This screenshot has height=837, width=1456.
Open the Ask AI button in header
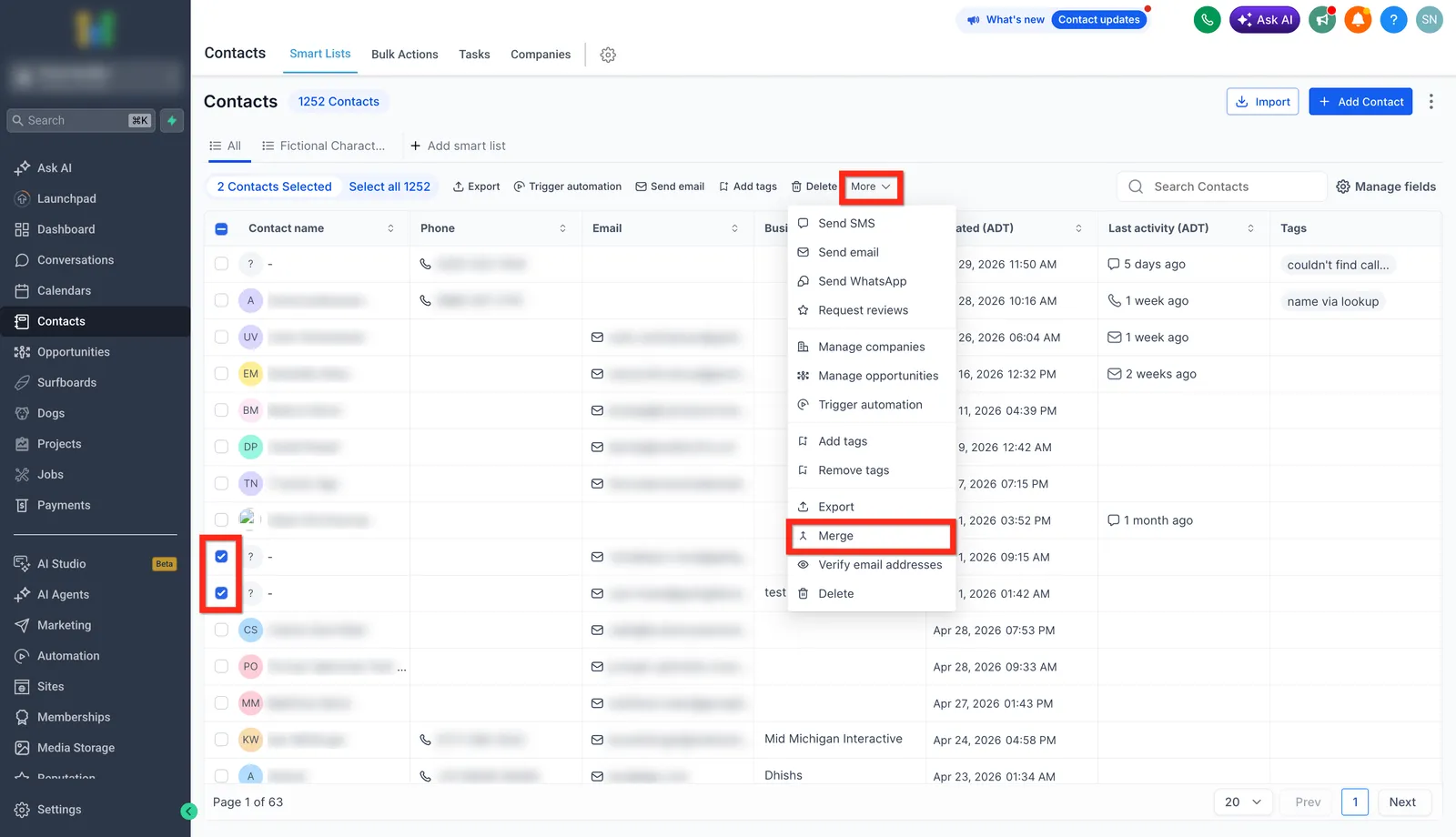coord(1265,19)
